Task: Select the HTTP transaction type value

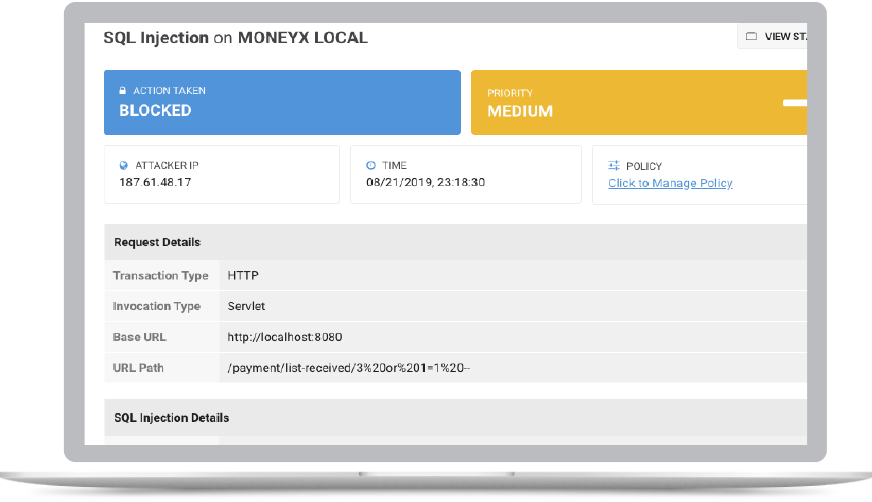Action: click(243, 276)
